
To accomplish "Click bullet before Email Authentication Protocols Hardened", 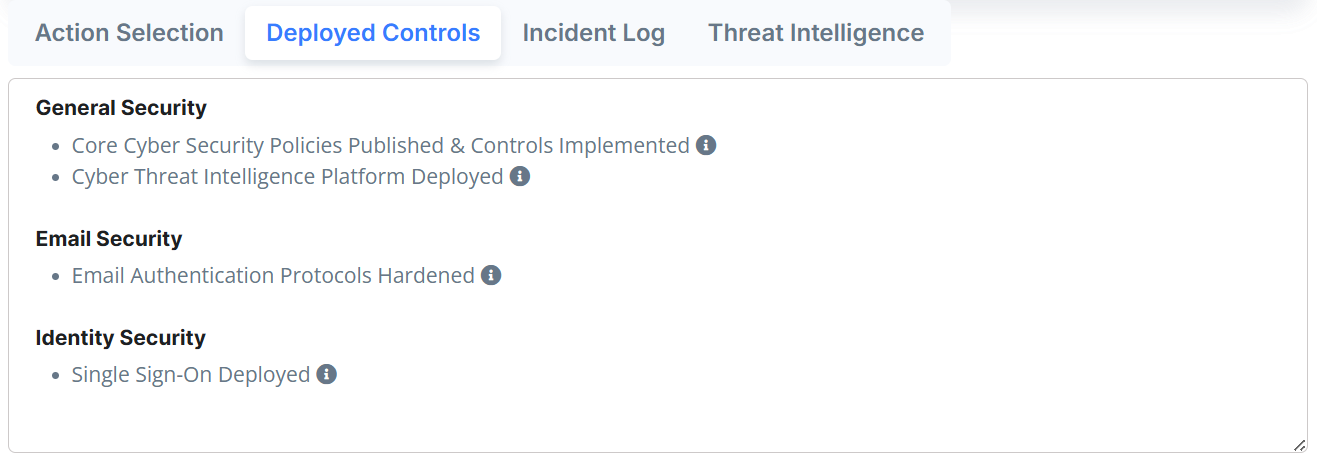I will point(56,276).
